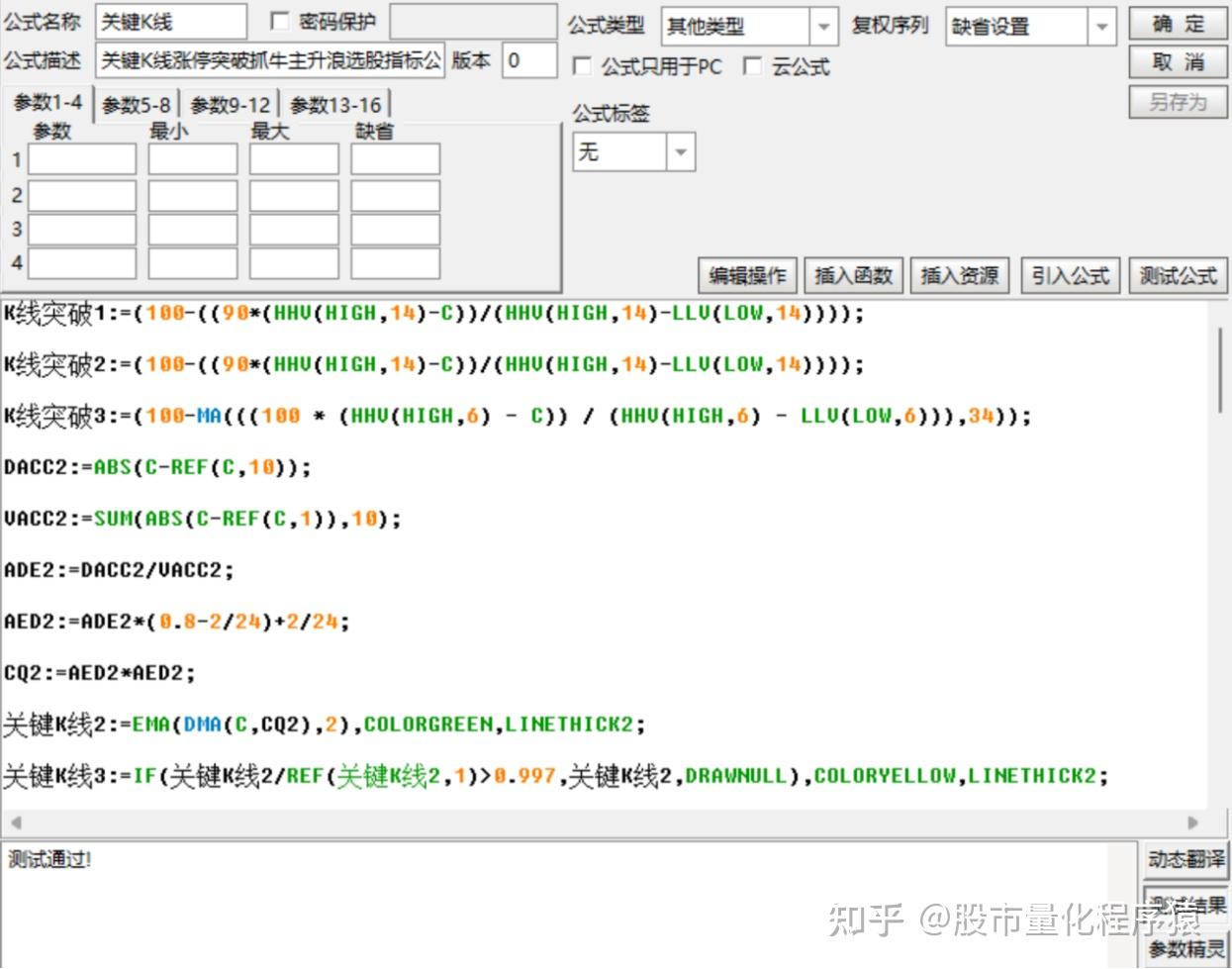This screenshot has width=1232, height=969.
Task: Open 编辑操作 button
Action: click(748, 275)
